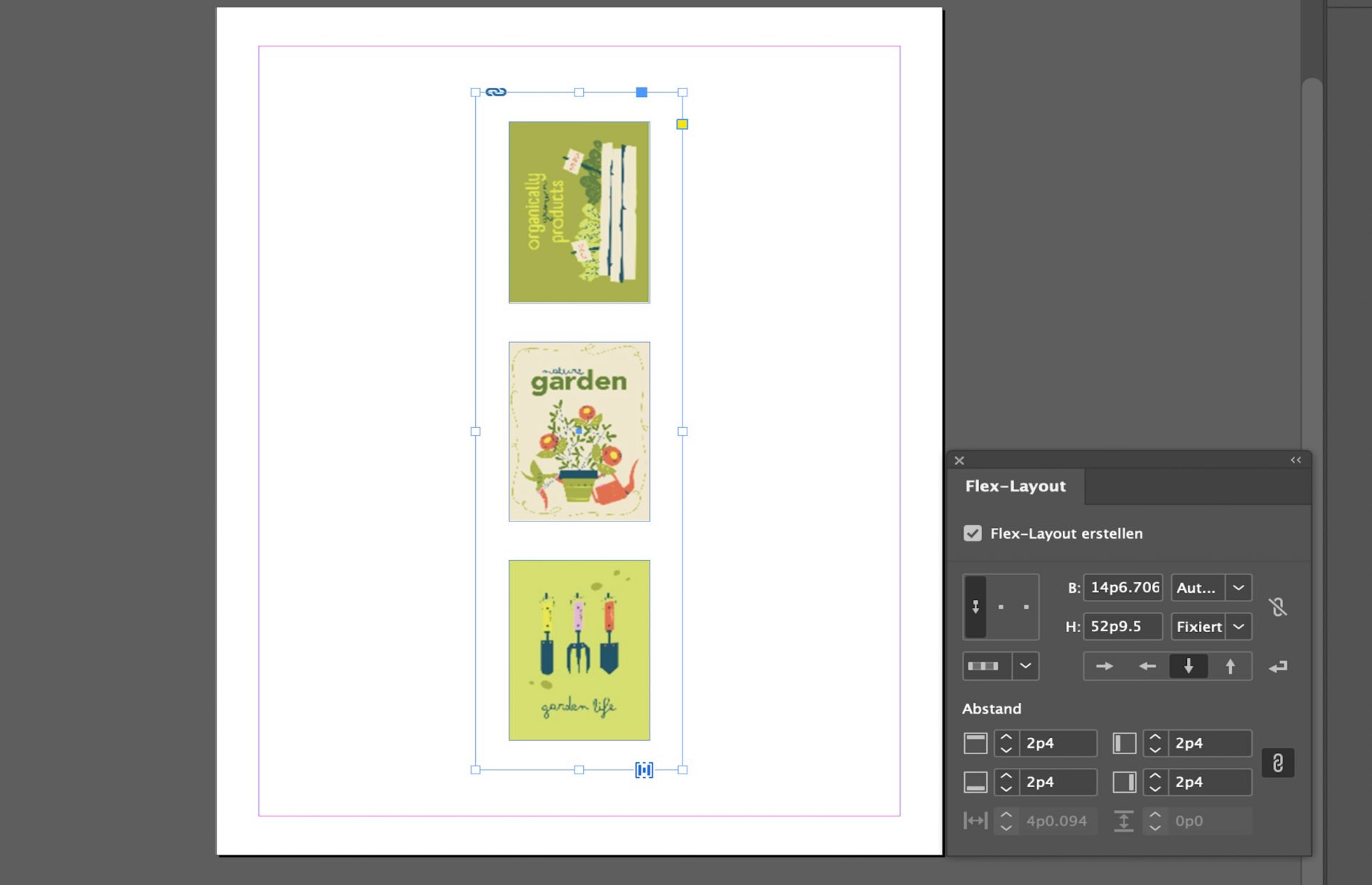Viewport: 1372px width, 885px height.
Task: Click the distribute icon below the selected frame
Action: [643, 770]
